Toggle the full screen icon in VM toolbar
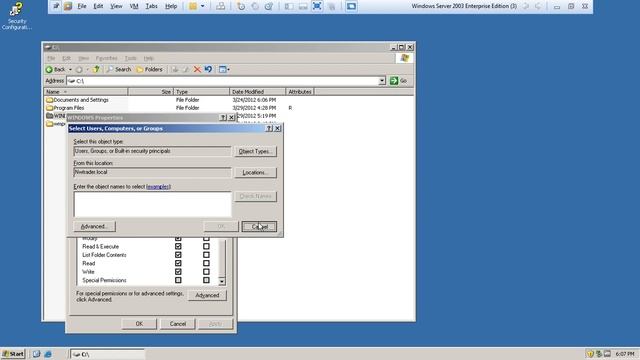The height and width of the screenshot is (360, 640). pos(317,6)
